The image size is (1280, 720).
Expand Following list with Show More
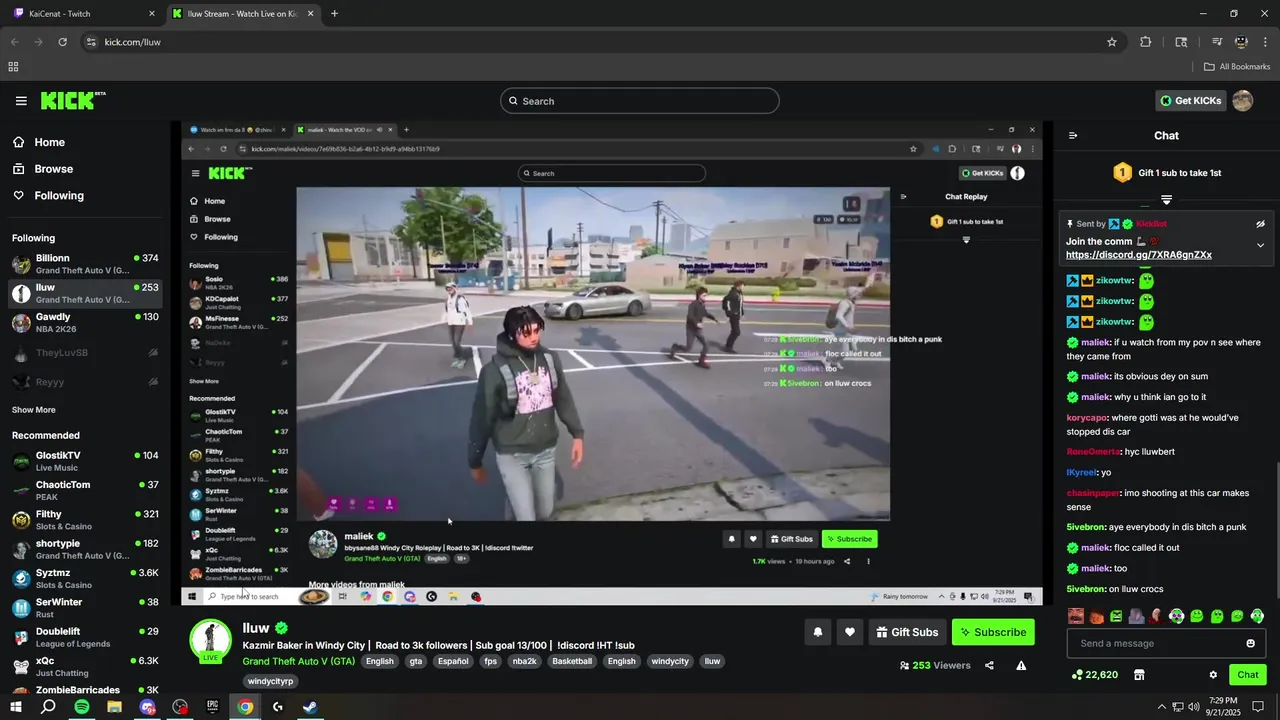34,410
